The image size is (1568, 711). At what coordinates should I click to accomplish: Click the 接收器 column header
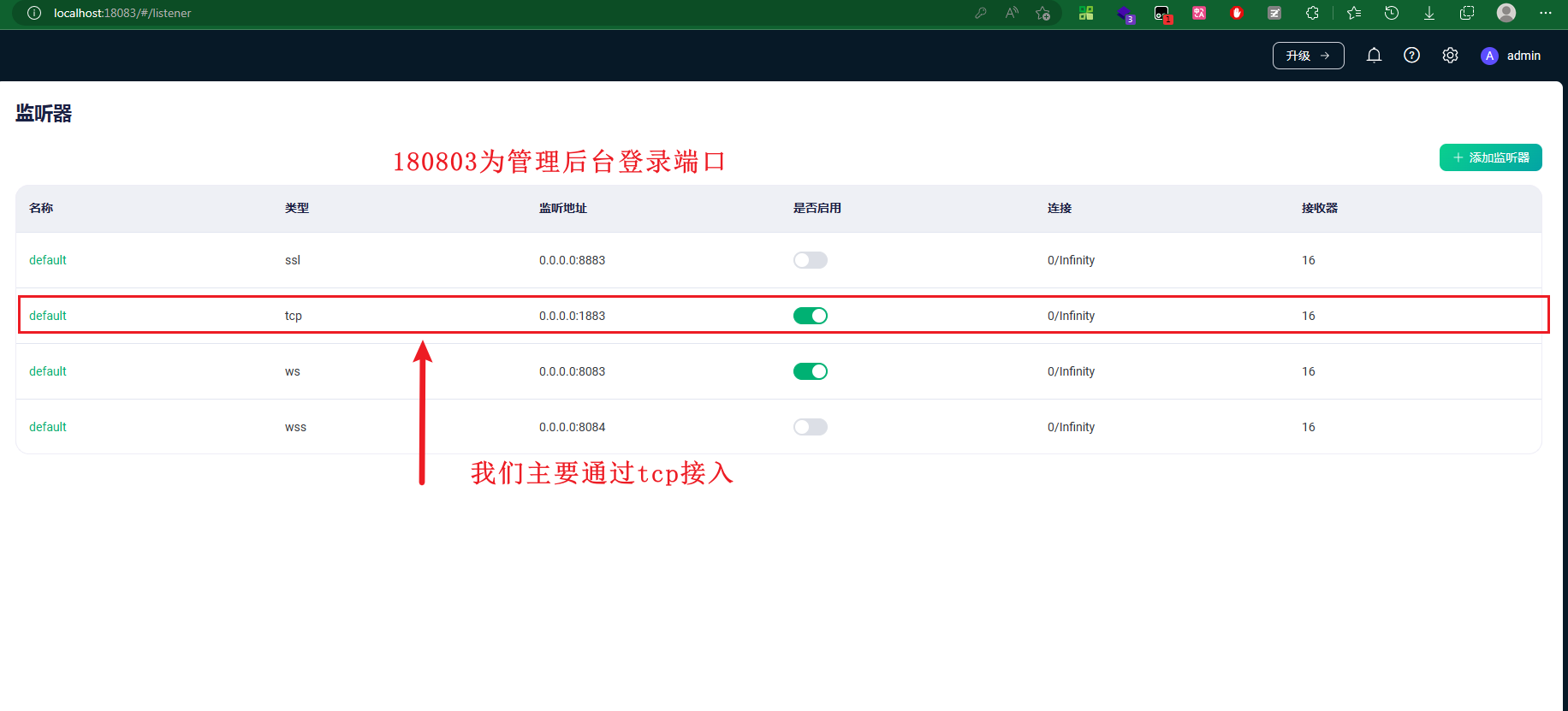click(1320, 208)
